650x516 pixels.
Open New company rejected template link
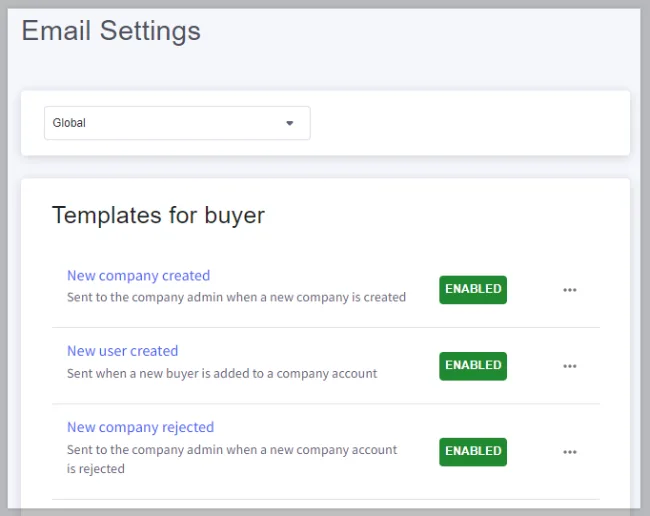[141, 427]
